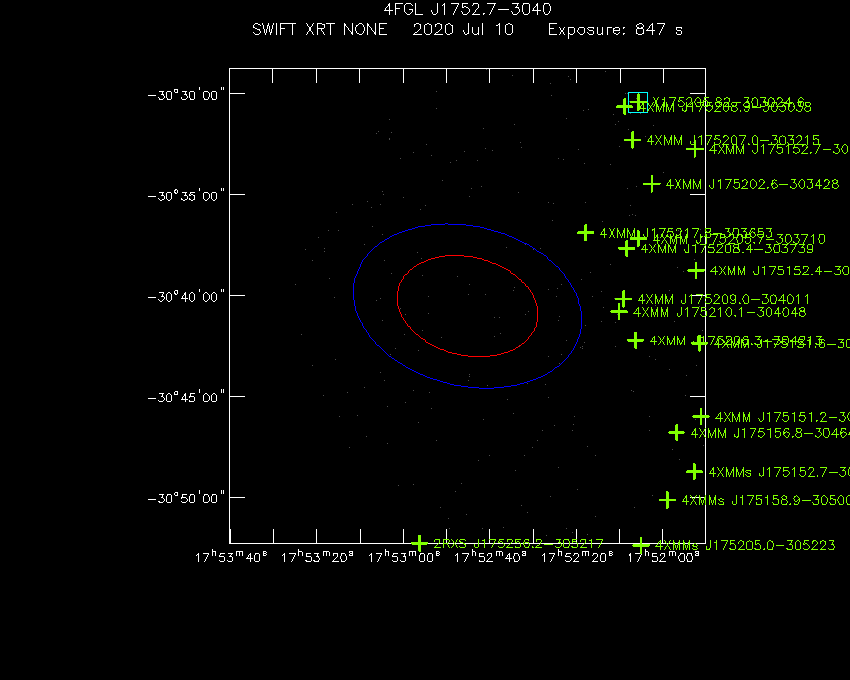Screen dimensions: 850x680
Task: Click the -30°50'00" declination axis label
Action: pos(186,498)
